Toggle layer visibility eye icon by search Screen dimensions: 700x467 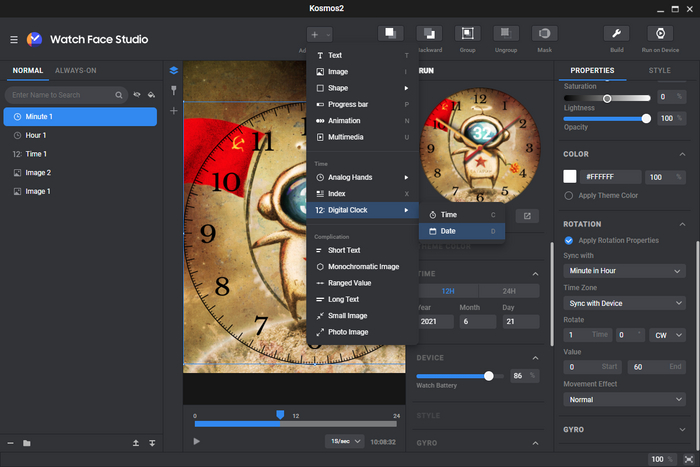point(137,95)
